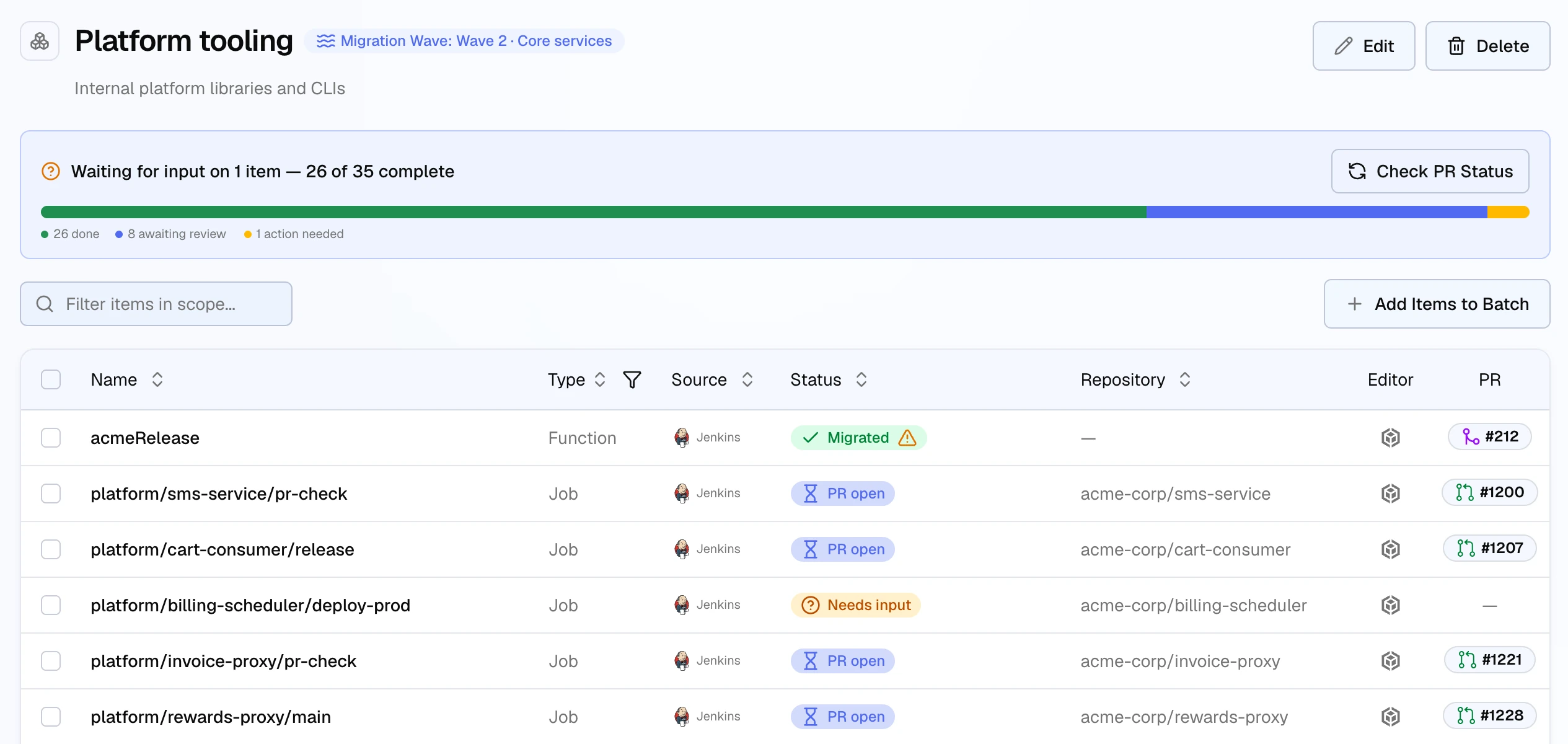Select platform/cart-consumer/release checkbox
1568x744 pixels.
51,549
